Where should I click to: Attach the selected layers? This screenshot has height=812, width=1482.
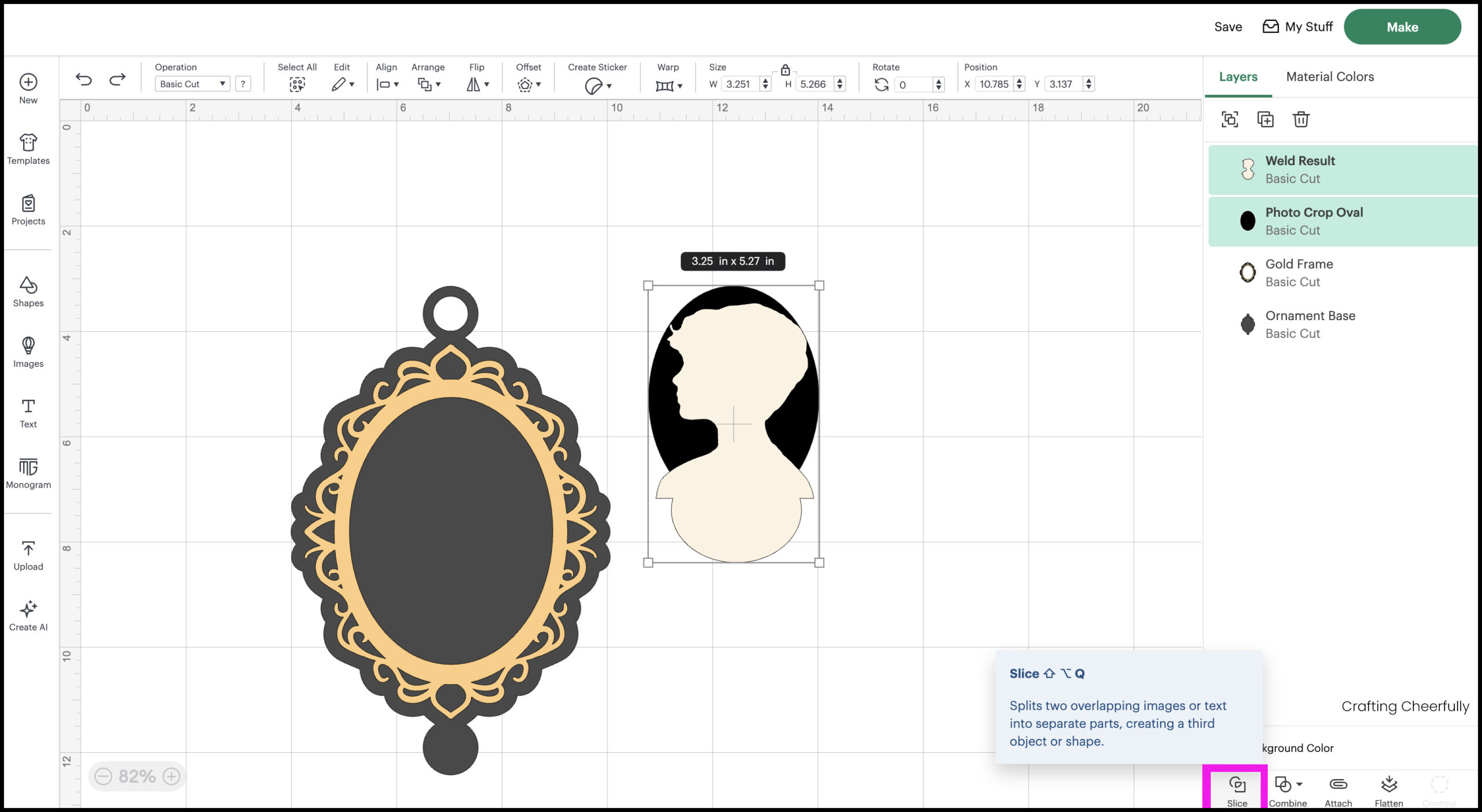pyautogui.click(x=1338, y=788)
